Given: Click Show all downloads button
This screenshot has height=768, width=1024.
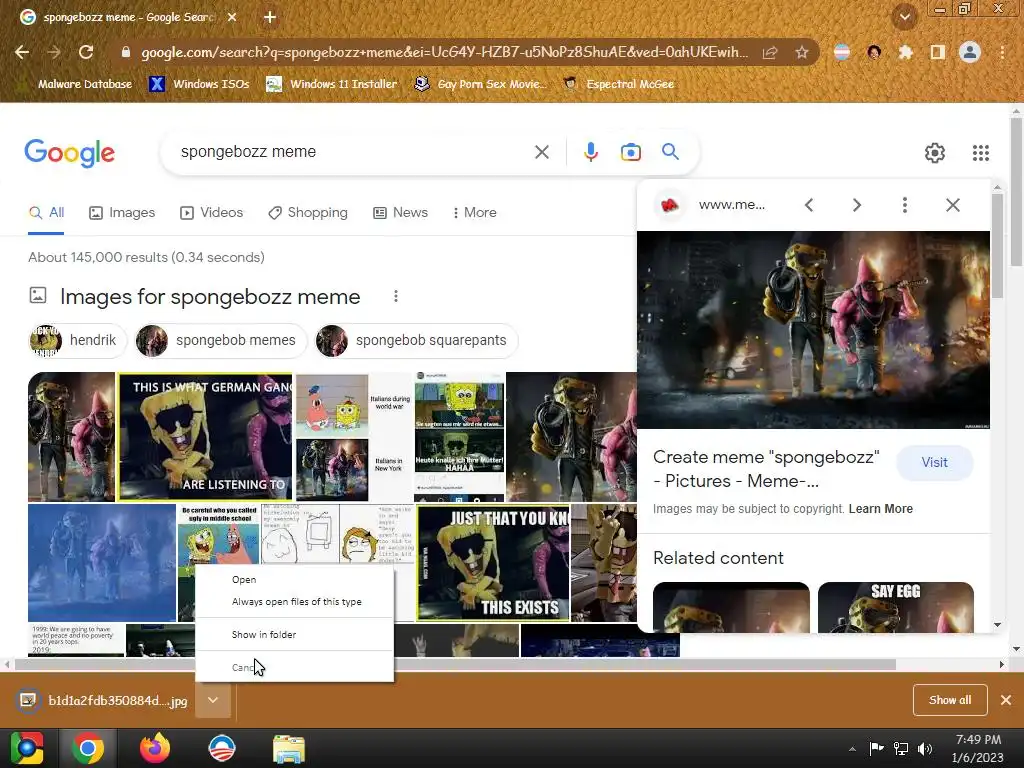Looking at the screenshot, I should click(x=950, y=700).
